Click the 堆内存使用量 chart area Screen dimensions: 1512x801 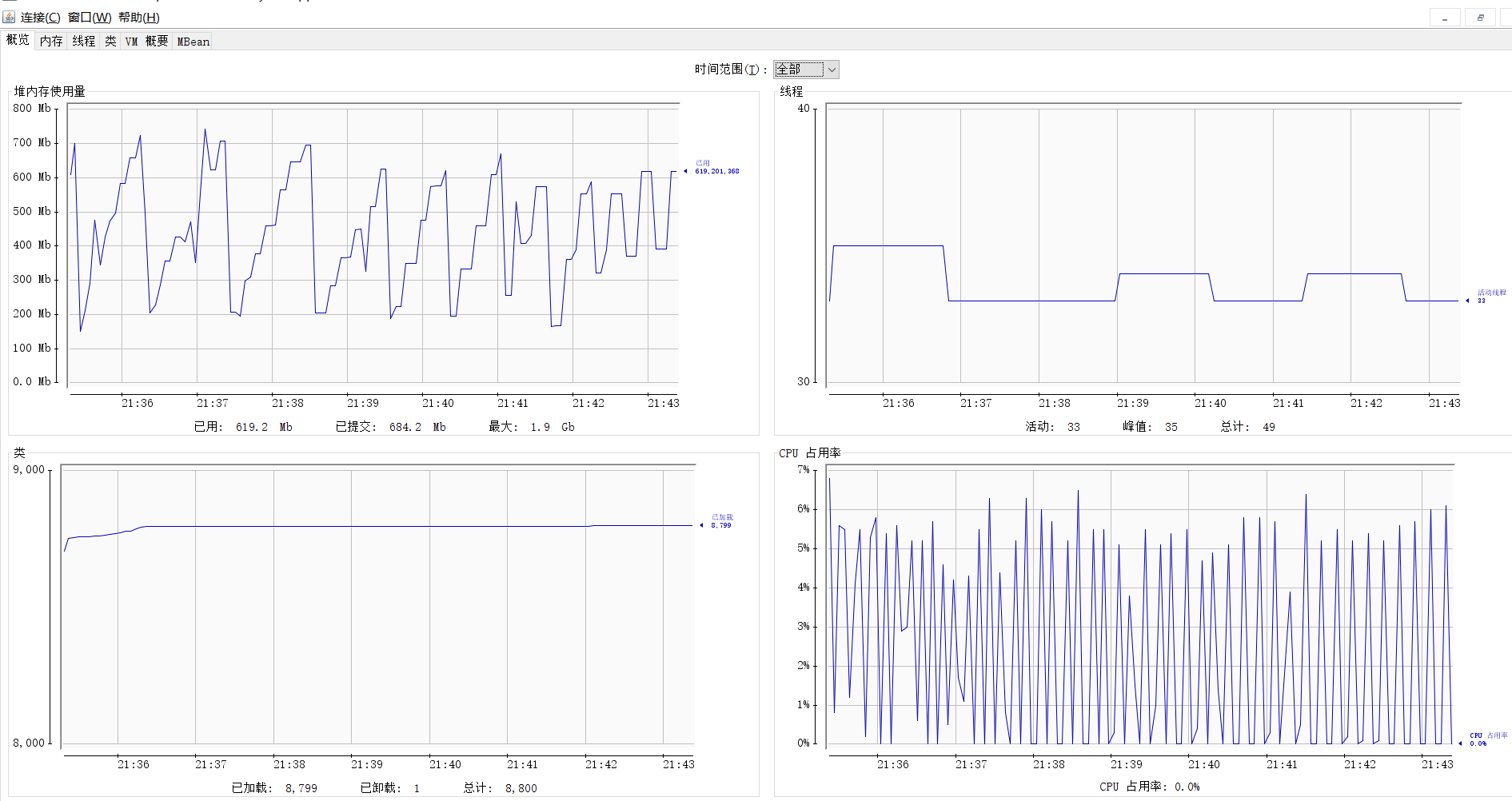(x=373, y=244)
